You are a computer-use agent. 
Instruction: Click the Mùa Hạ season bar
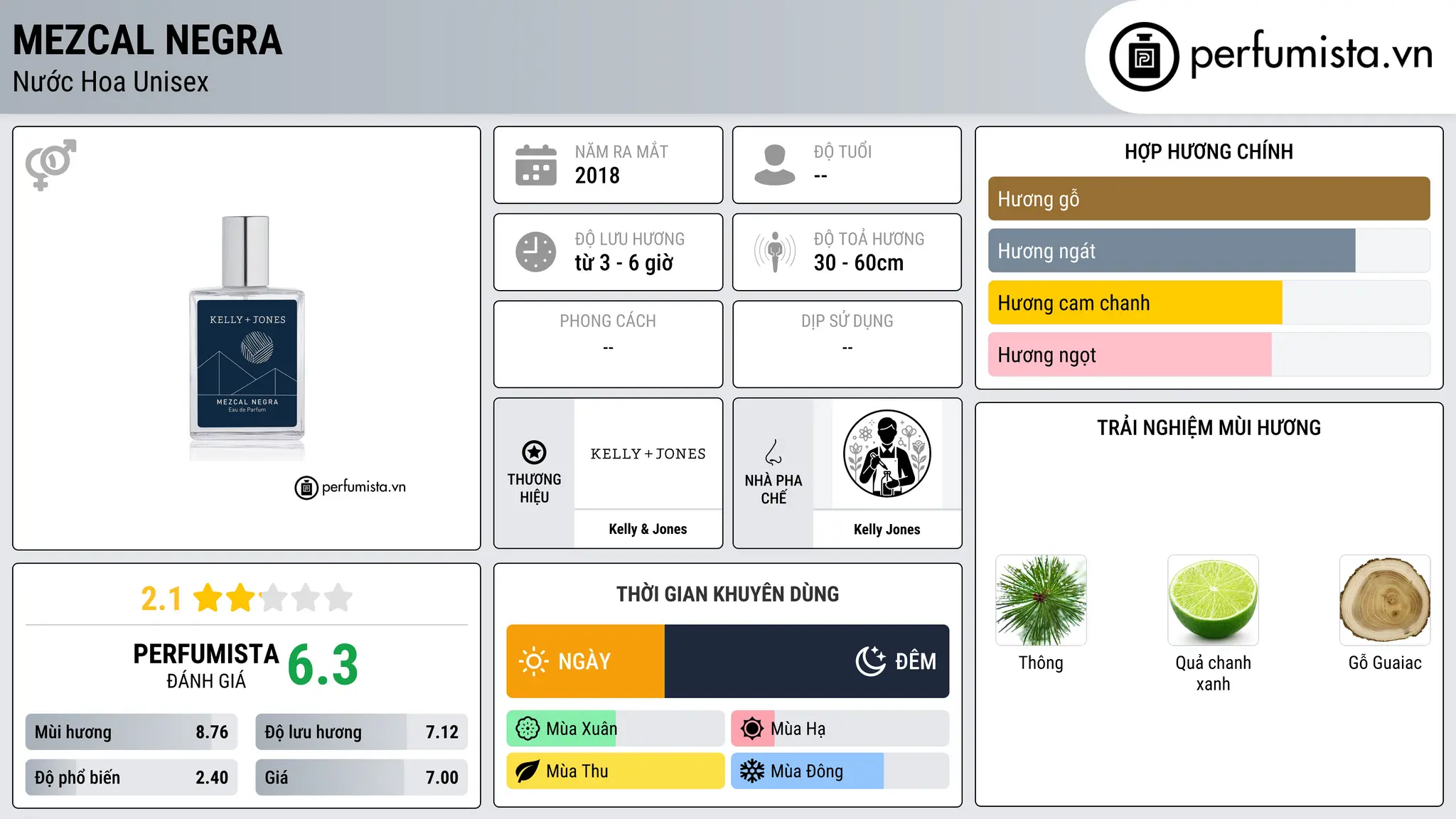[840, 729]
